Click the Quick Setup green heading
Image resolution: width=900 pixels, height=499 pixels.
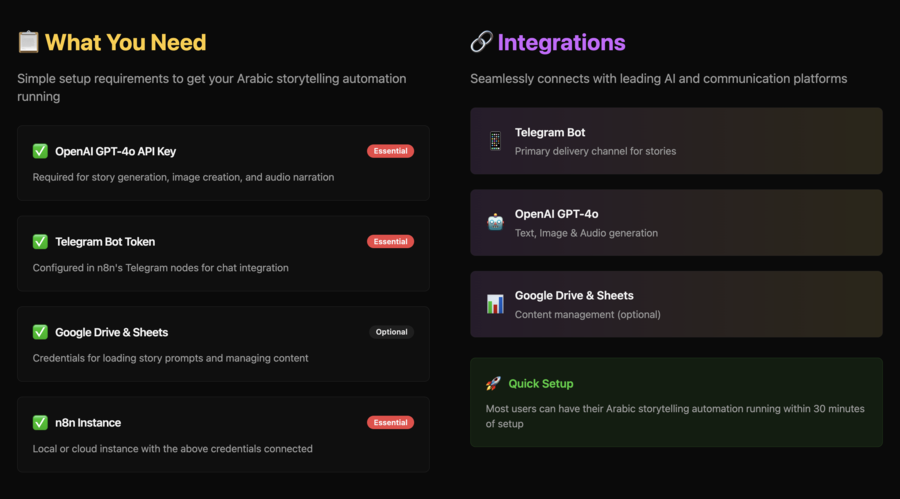541,384
